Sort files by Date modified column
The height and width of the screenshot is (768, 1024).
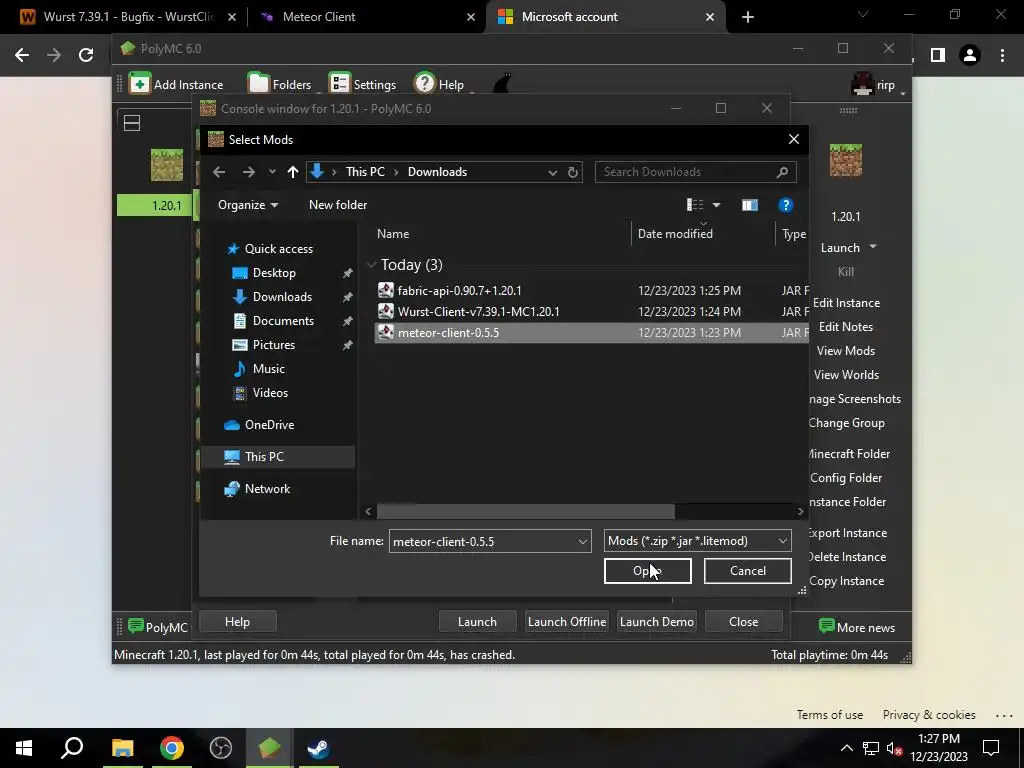(675, 234)
